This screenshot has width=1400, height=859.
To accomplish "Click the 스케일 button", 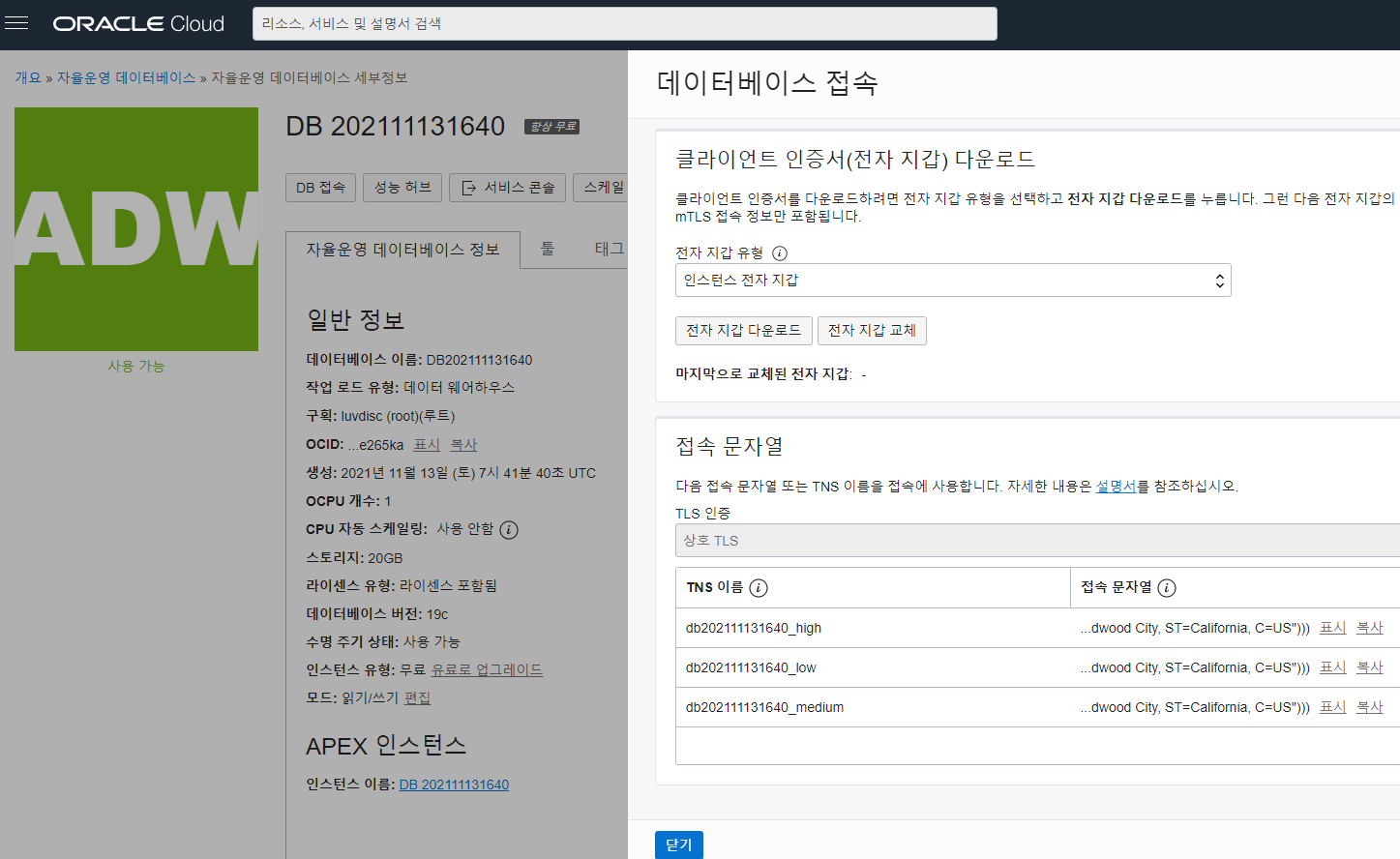I will click(602, 188).
